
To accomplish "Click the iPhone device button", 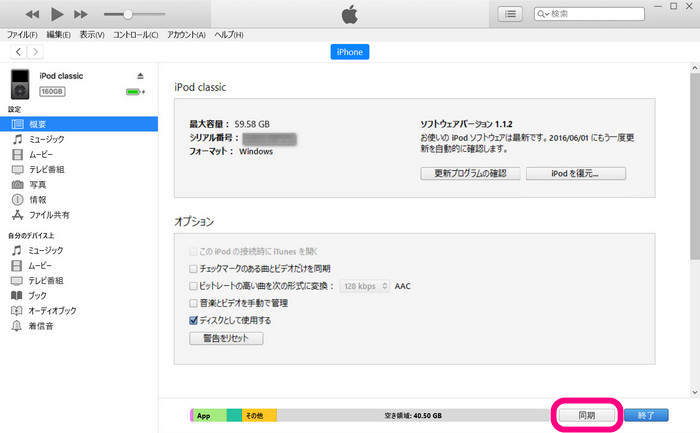I will [x=350, y=52].
